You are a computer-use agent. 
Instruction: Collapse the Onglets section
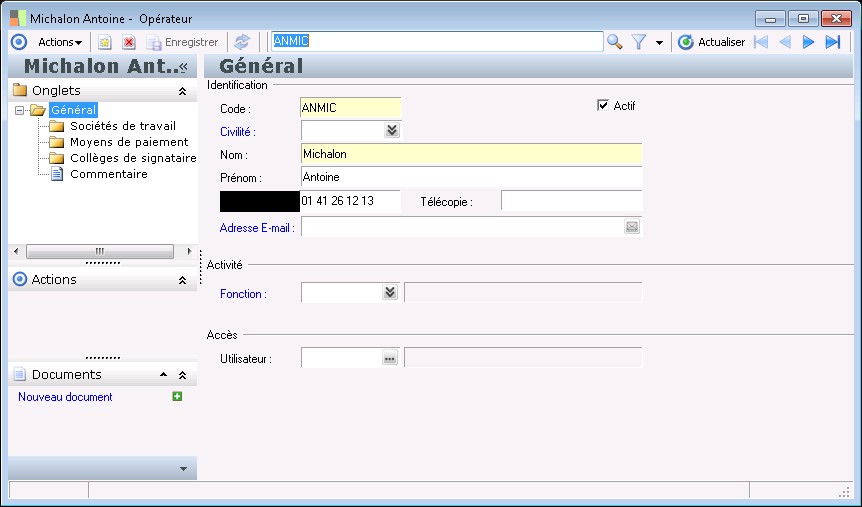tap(182, 91)
